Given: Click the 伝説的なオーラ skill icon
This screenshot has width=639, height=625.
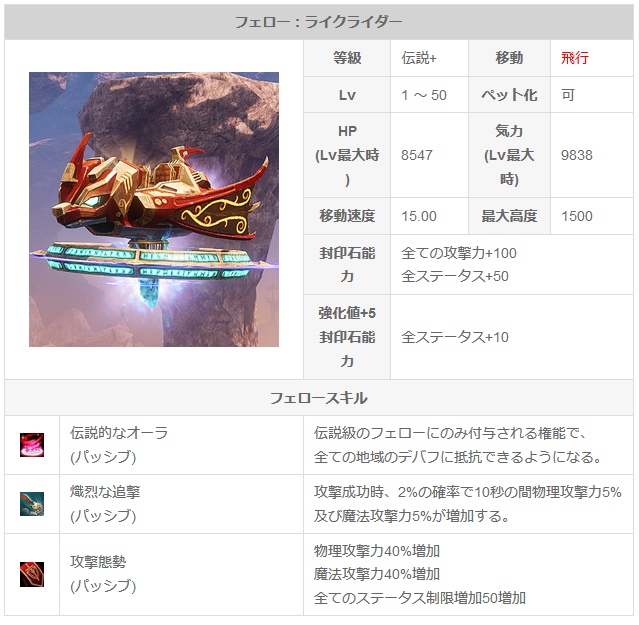Looking at the screenshot, I should (x=32, y=445).
